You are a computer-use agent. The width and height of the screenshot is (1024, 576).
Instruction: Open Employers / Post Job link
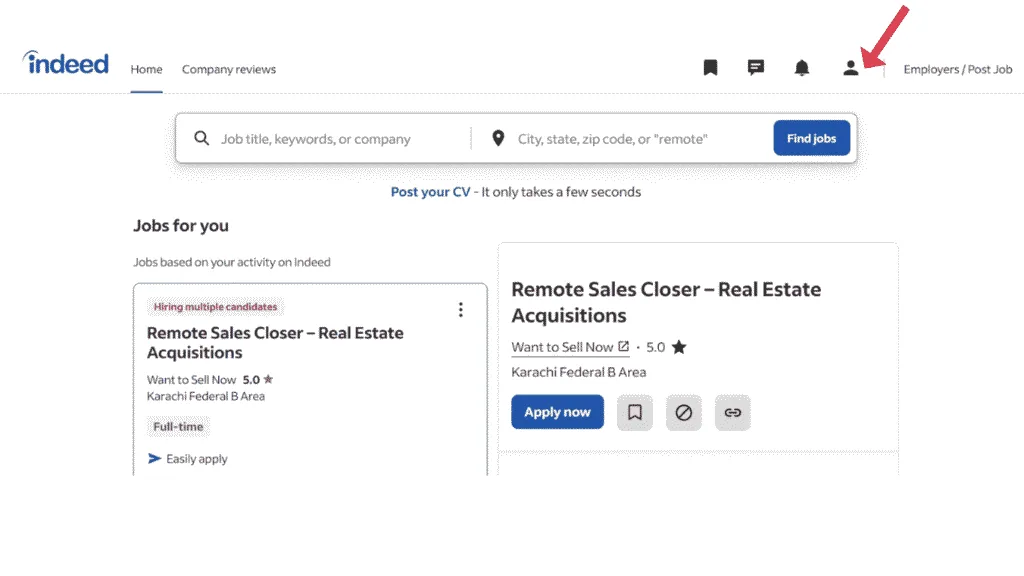pos(957,70)
